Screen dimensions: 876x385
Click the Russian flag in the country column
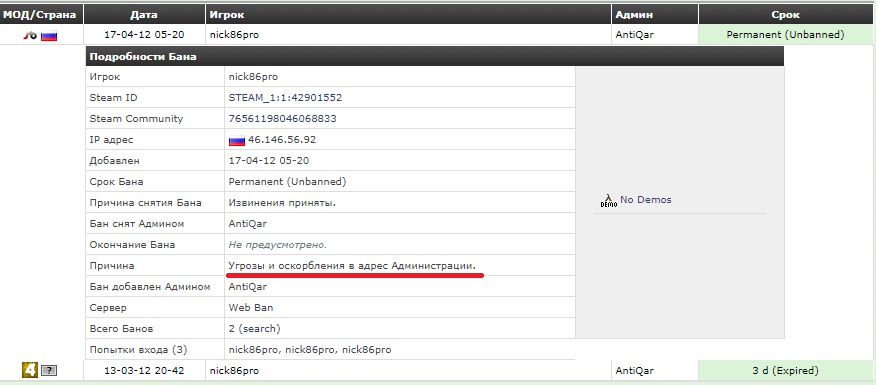pyautogui.click(x=49, y=36)
